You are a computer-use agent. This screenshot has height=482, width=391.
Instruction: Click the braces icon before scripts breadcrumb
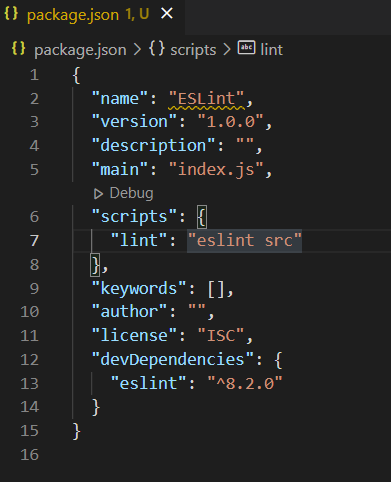point(157,49)
